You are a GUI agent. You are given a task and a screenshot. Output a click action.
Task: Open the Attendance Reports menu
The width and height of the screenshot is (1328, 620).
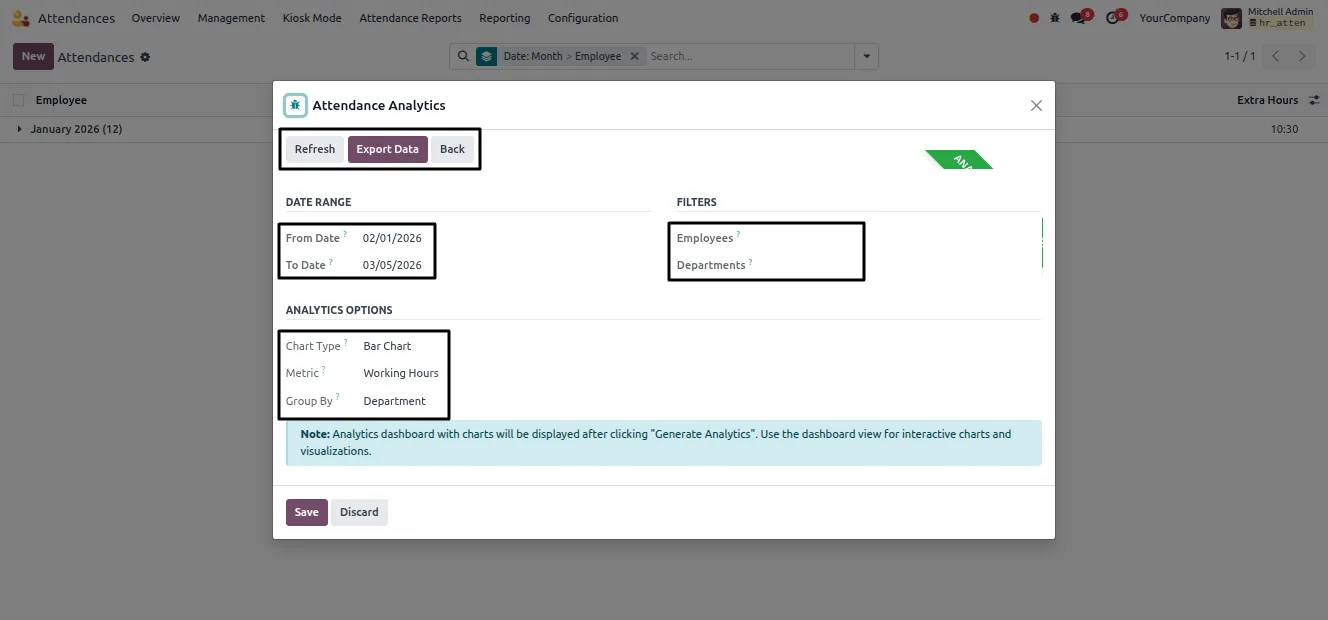point(411,18)
